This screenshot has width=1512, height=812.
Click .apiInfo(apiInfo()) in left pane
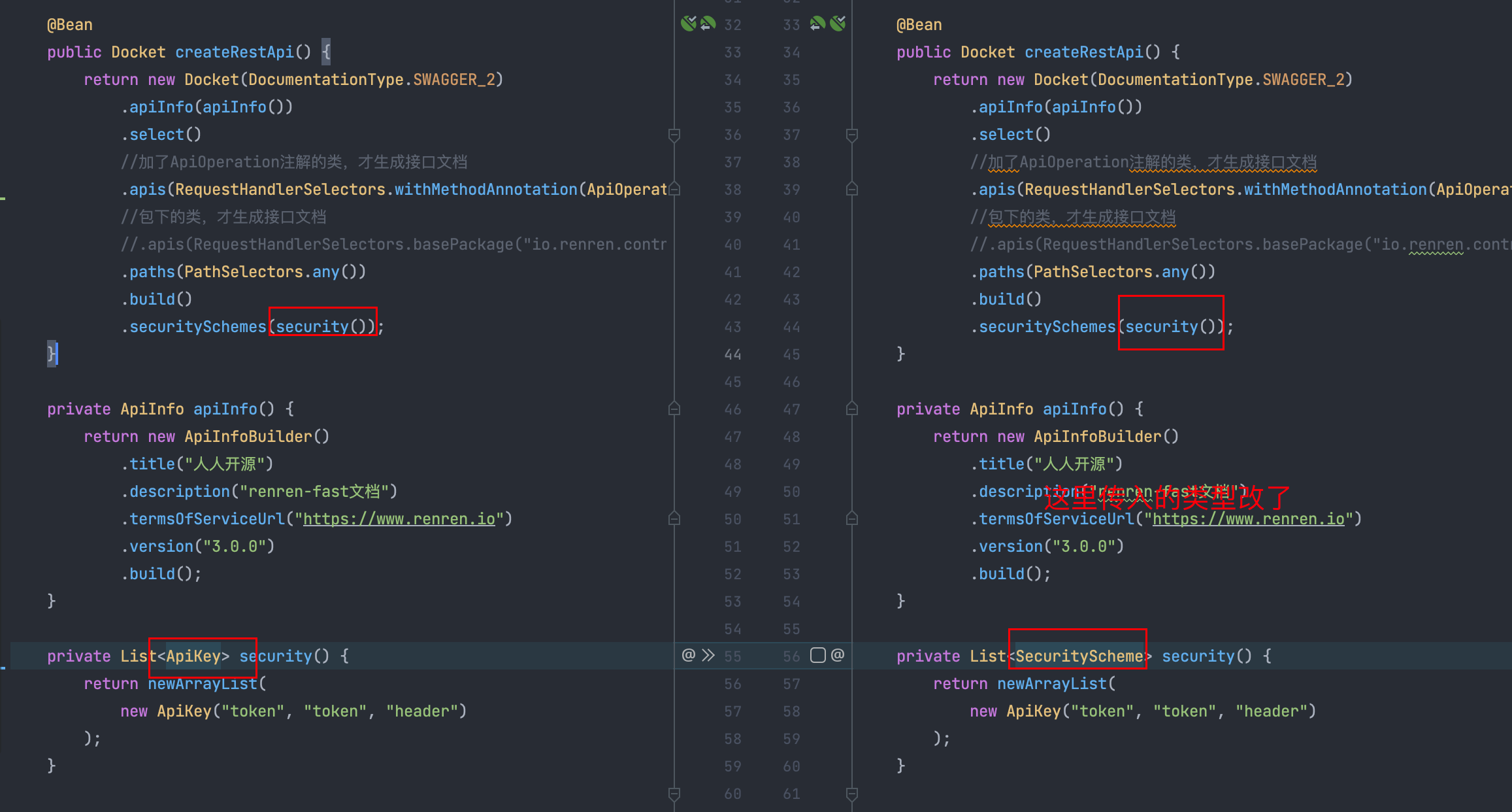207,107
